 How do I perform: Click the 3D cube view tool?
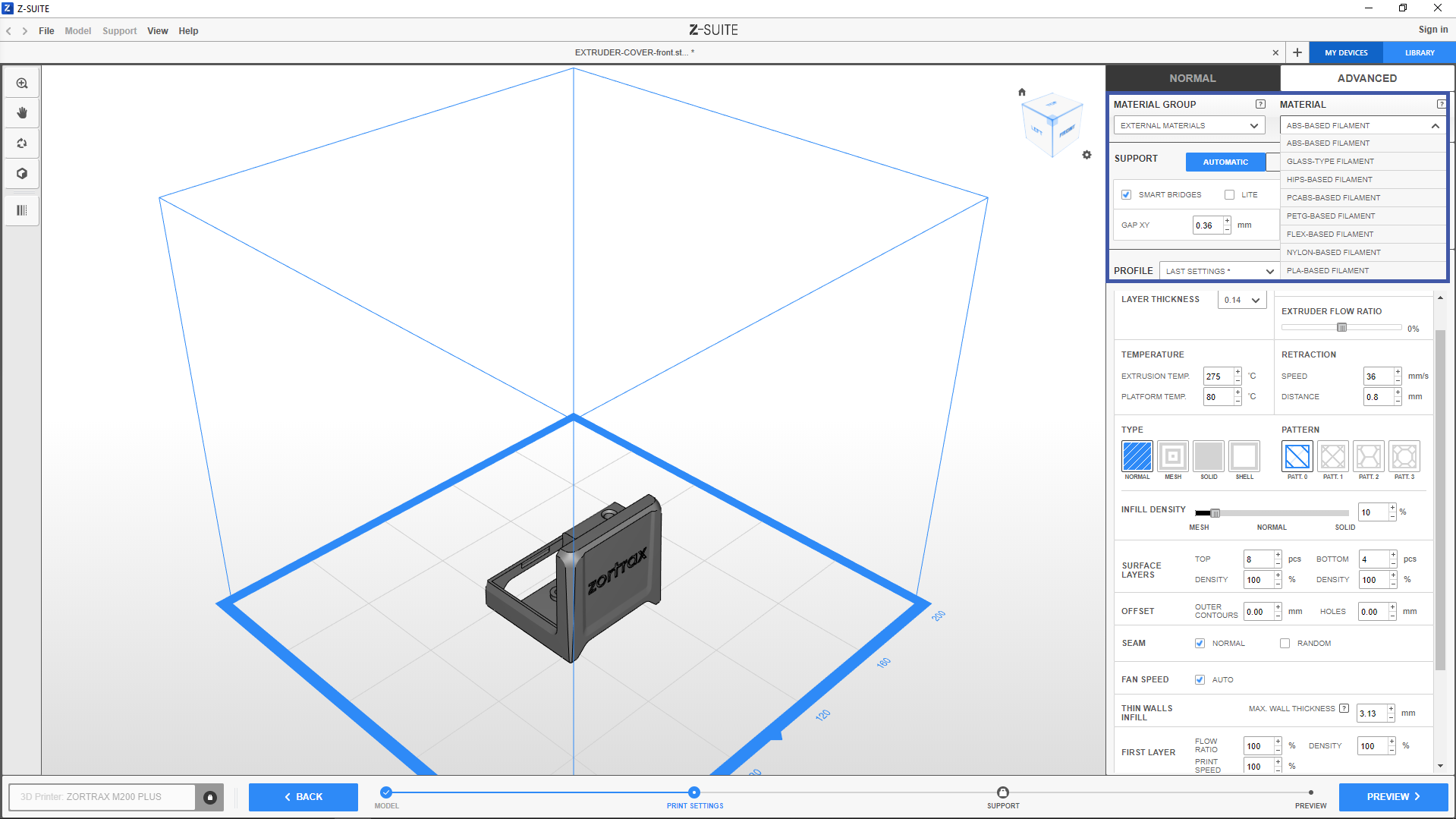tap(22, 174)
